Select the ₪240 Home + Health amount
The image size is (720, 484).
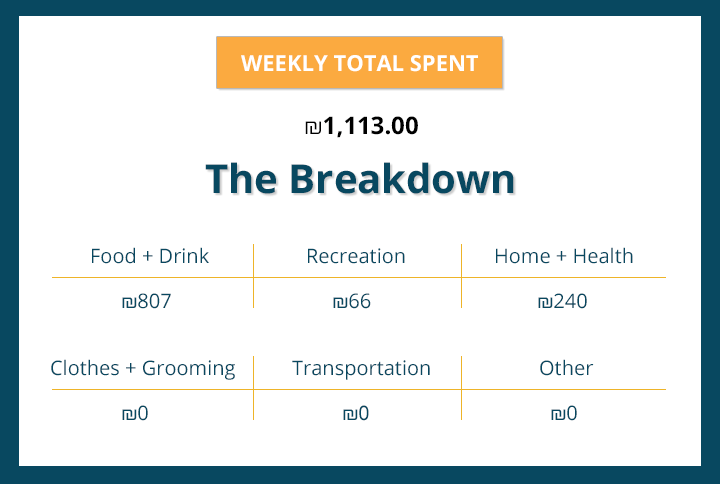coord(562,301)
